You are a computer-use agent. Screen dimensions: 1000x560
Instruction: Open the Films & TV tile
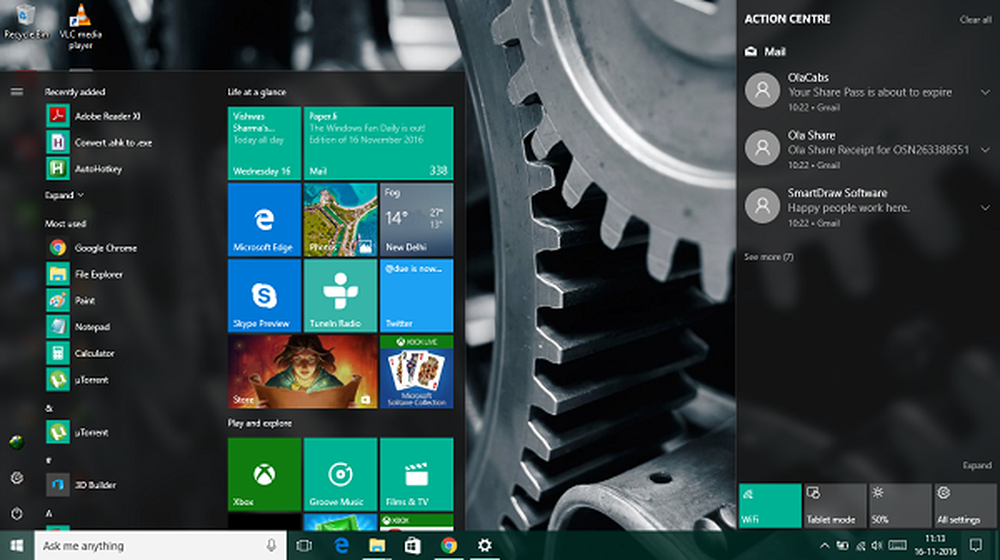coord(416,475)
